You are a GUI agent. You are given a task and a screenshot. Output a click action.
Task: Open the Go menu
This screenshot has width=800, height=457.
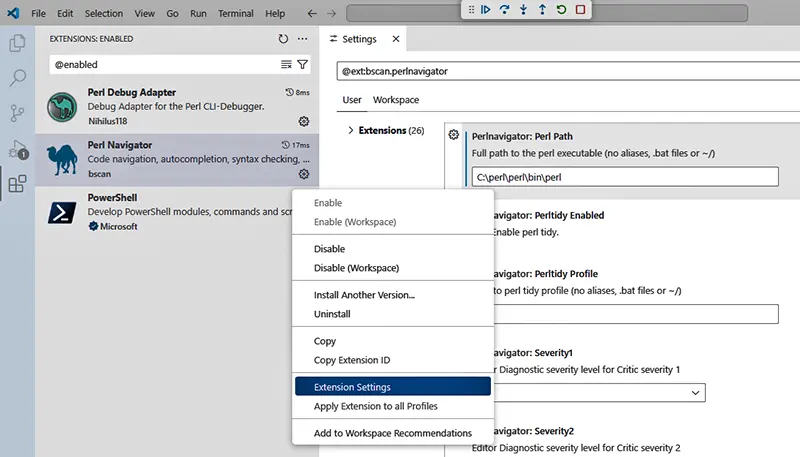[172, 13]
